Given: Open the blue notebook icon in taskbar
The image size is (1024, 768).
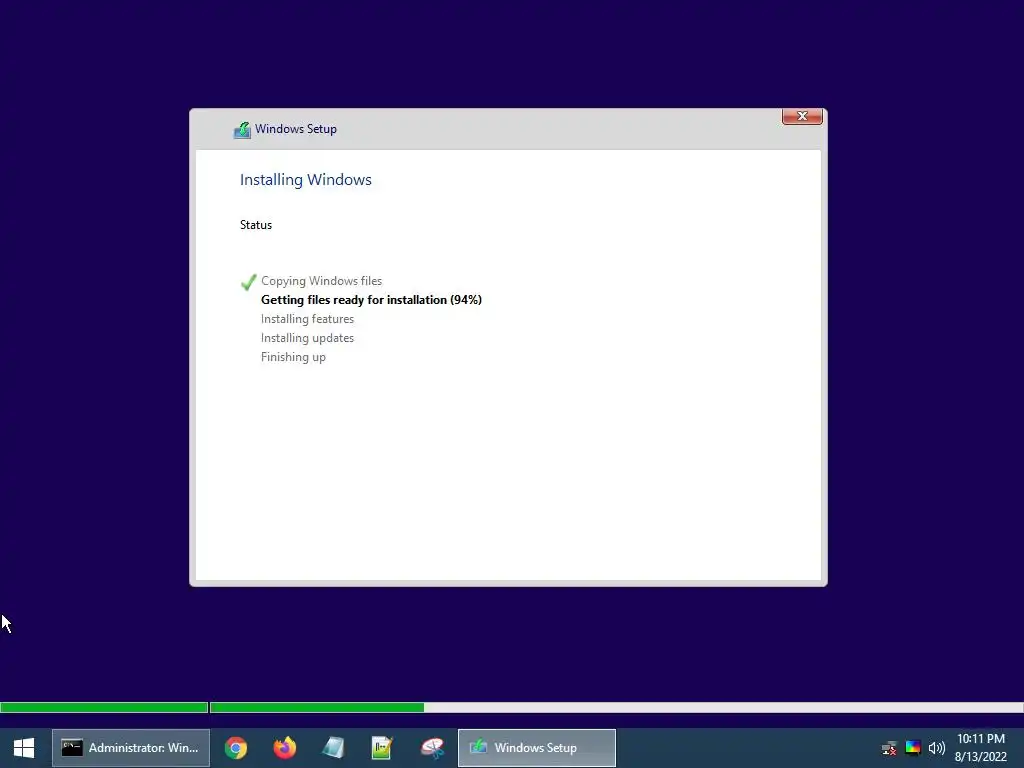Looking at the screenshot, I should 333,748.
